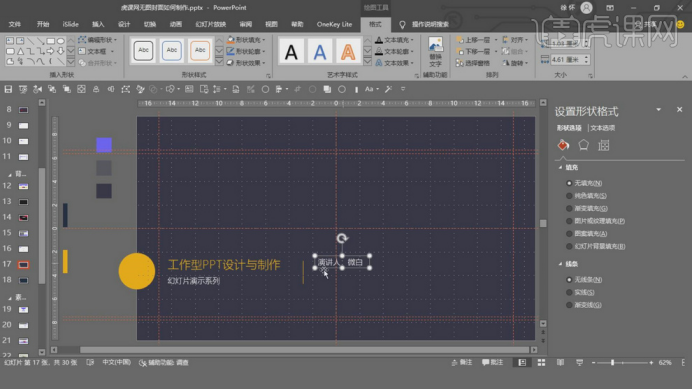Open 对齐 align dropdown

click(x=515, y=40)
